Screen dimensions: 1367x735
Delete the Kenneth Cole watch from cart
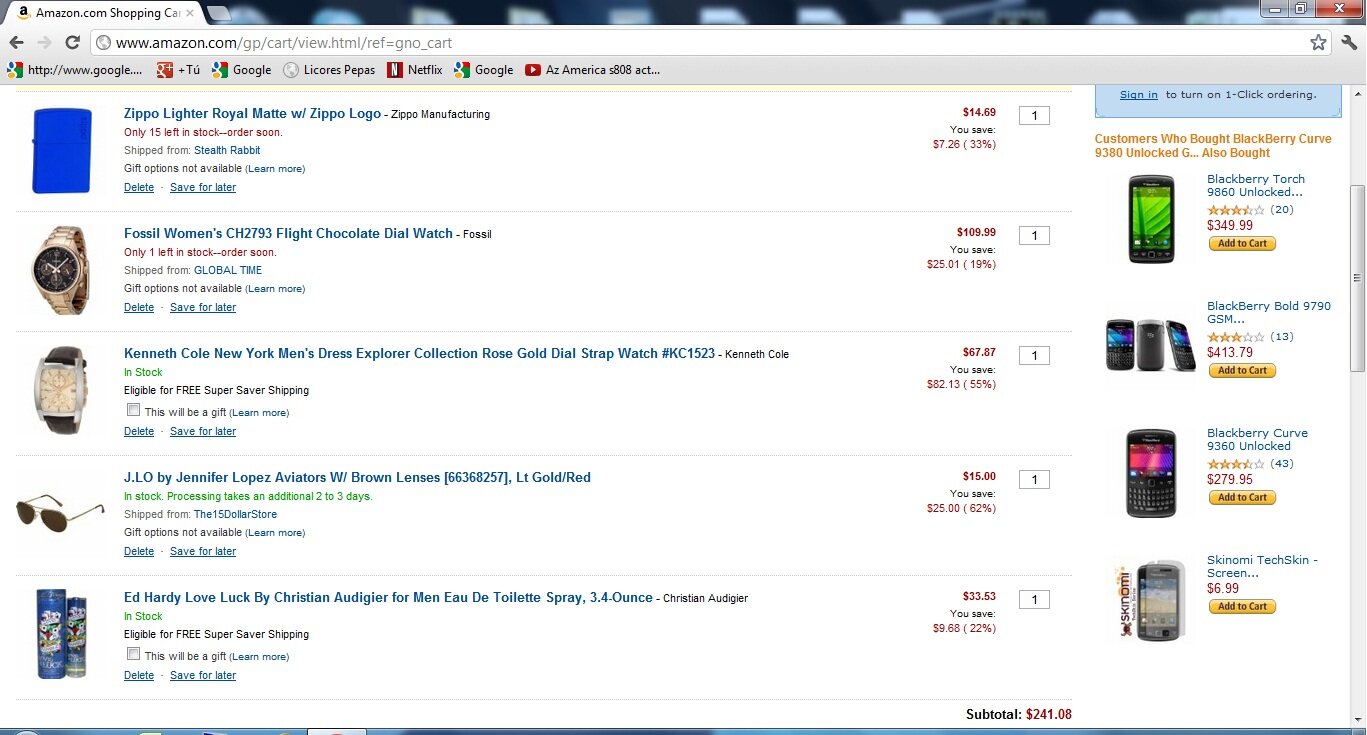click(139, 431)
